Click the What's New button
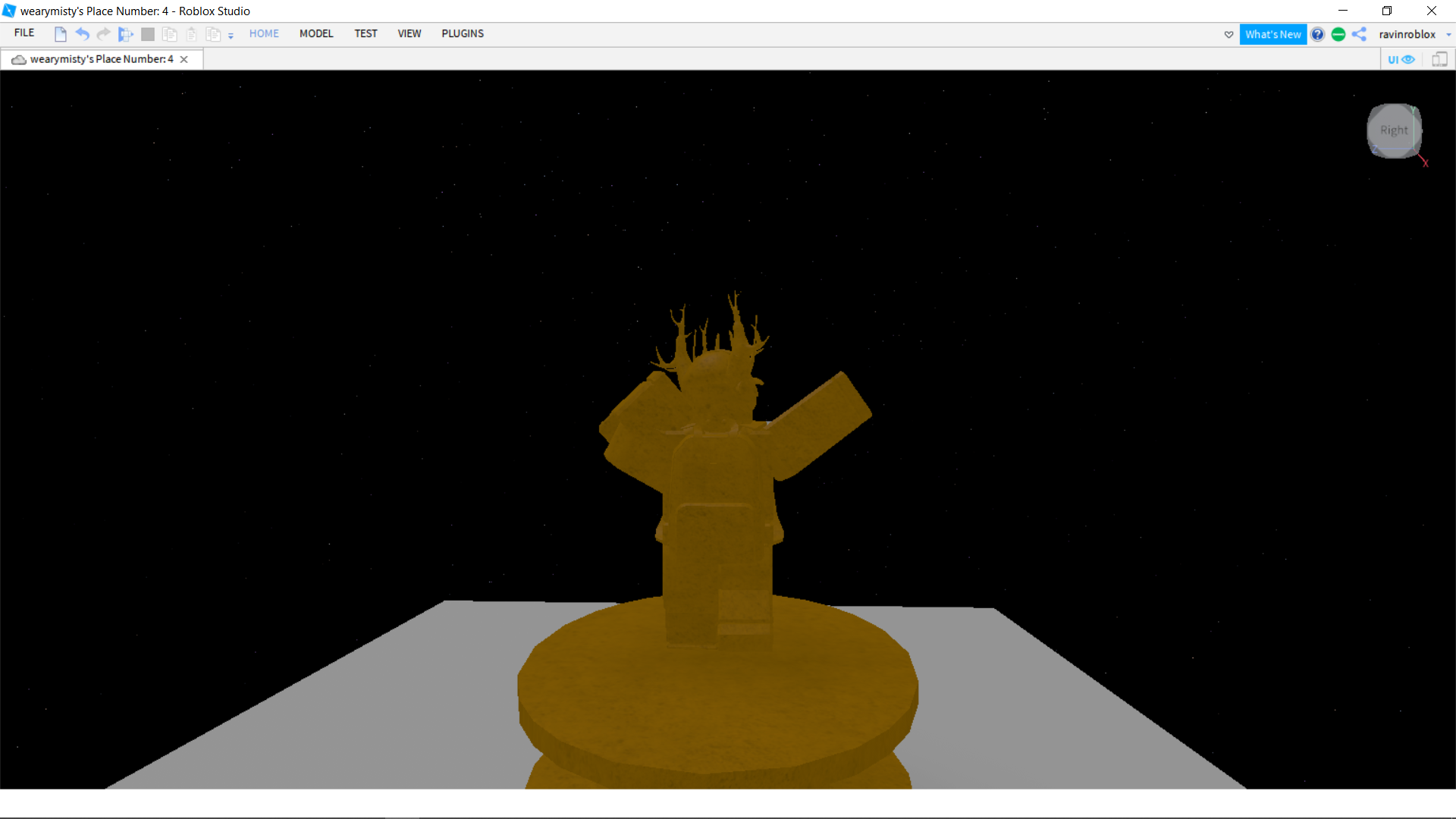This screenshot has width=1456, height=819. [1272, 34]
